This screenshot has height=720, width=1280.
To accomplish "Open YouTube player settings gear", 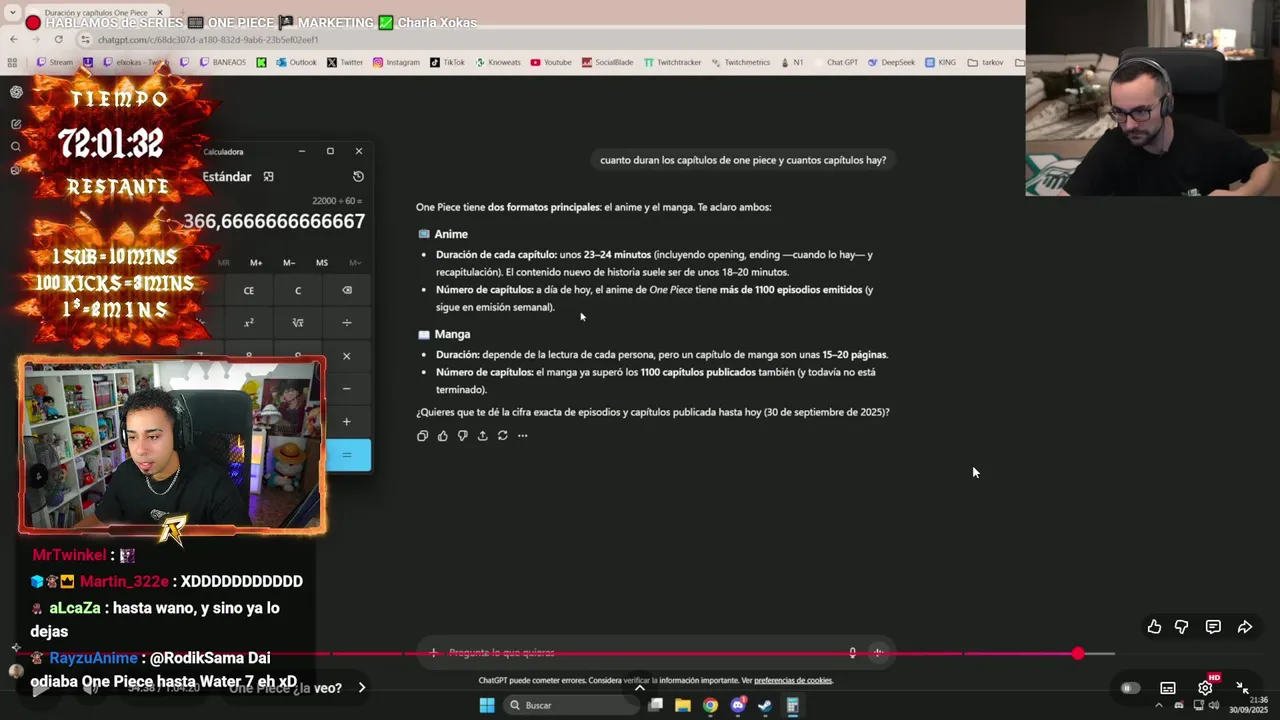I will (x=1205, y=688).
